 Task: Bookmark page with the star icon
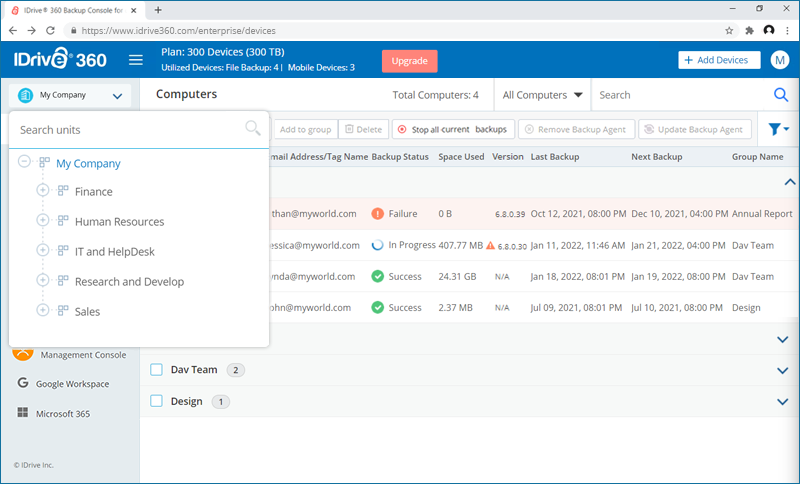click(729, 31)
